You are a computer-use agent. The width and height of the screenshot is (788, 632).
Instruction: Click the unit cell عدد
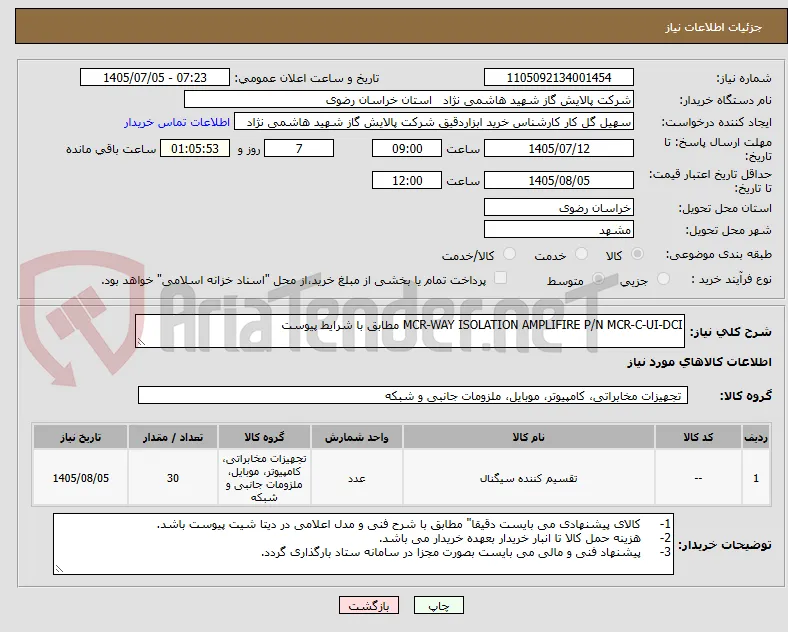coord(357,478)
